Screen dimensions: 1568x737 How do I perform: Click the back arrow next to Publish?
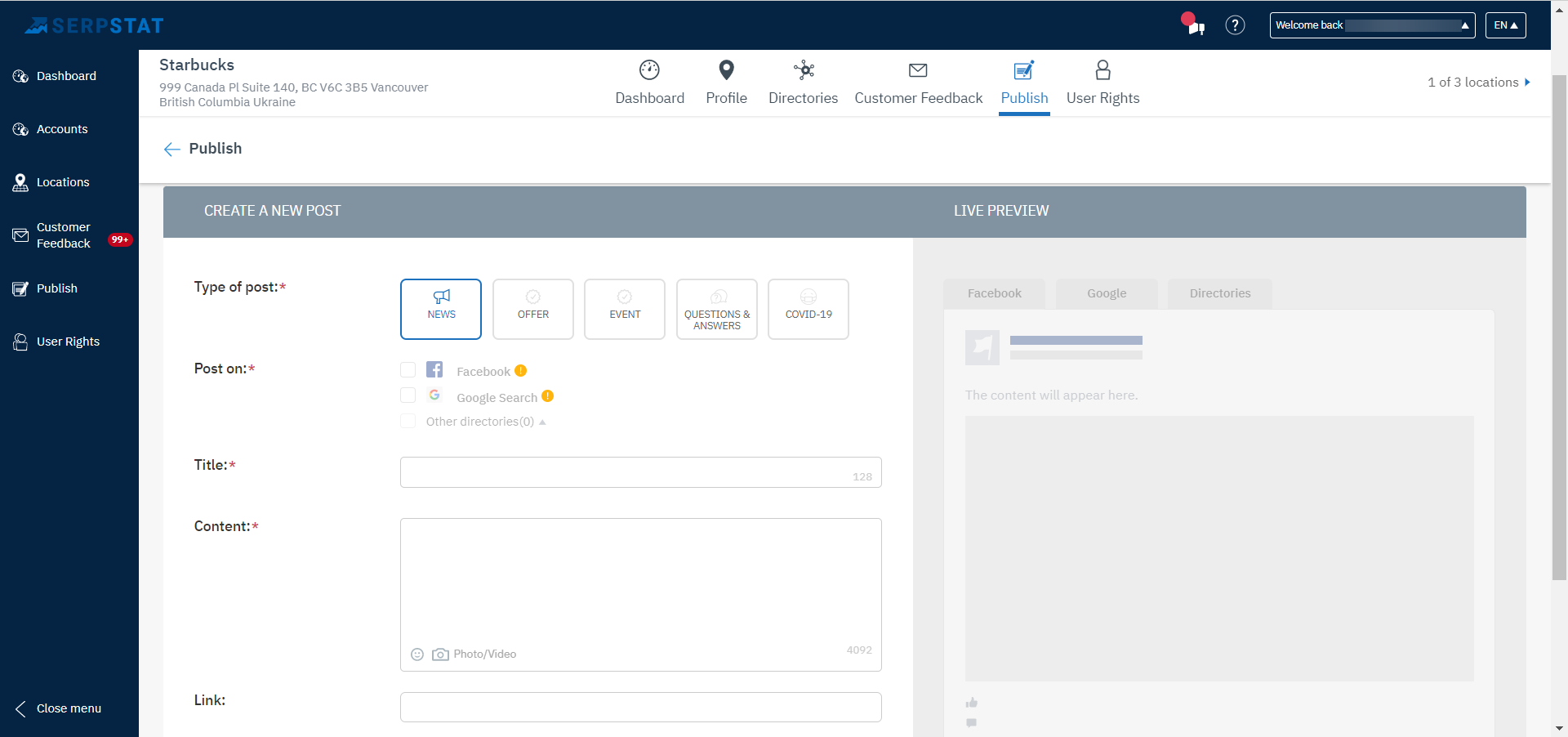[x=171, y=149]
